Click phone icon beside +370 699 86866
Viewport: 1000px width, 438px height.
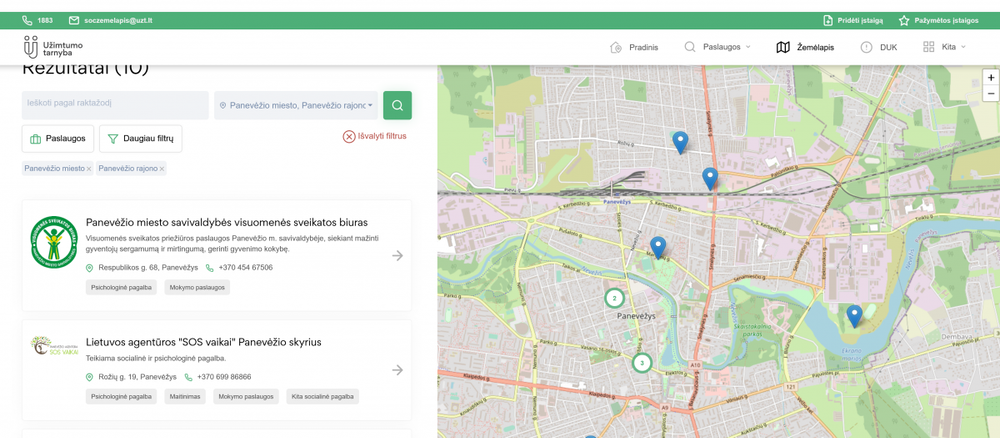coord(188,377)
